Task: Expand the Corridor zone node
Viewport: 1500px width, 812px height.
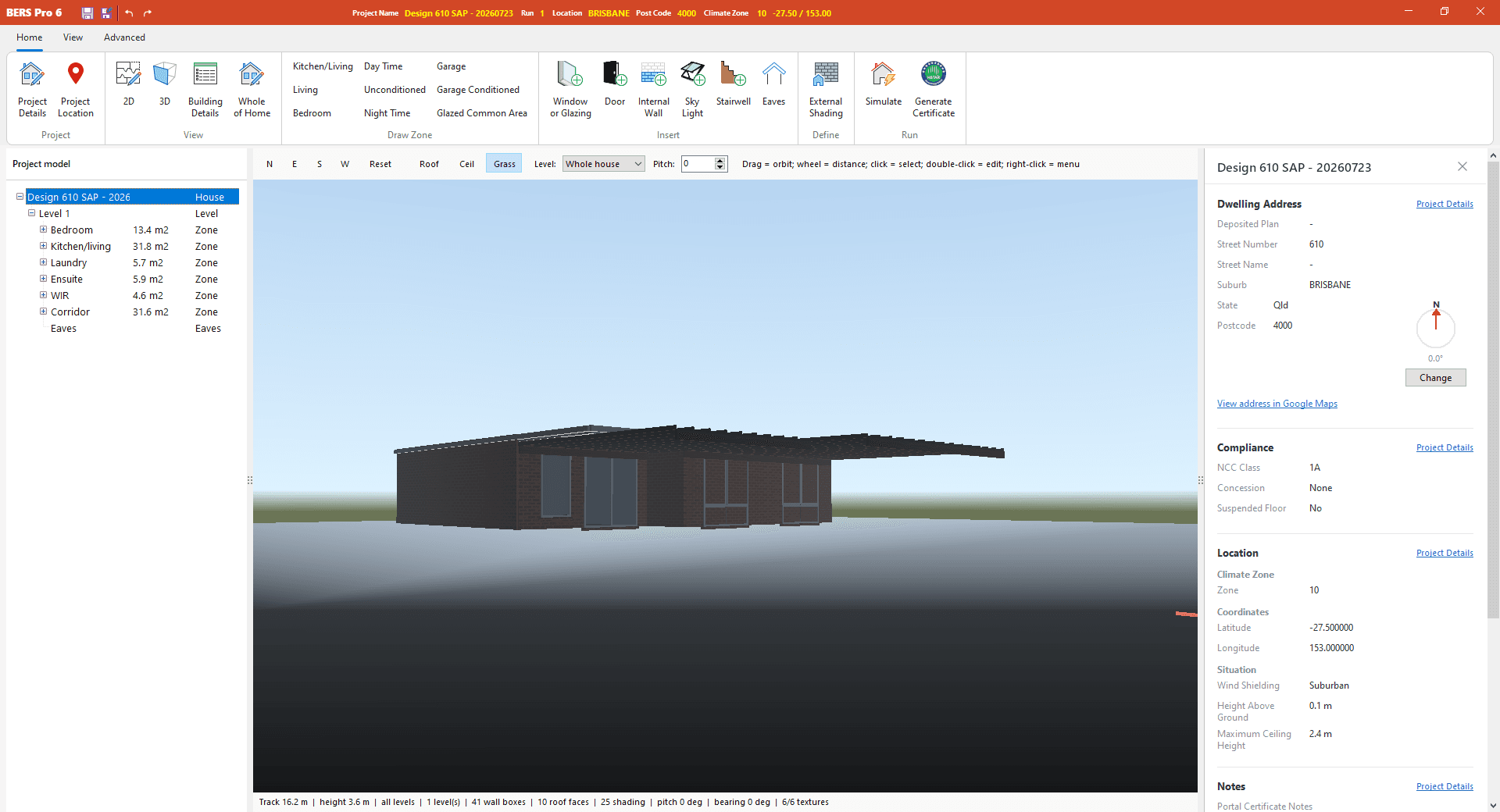Action: coord(44,312)
